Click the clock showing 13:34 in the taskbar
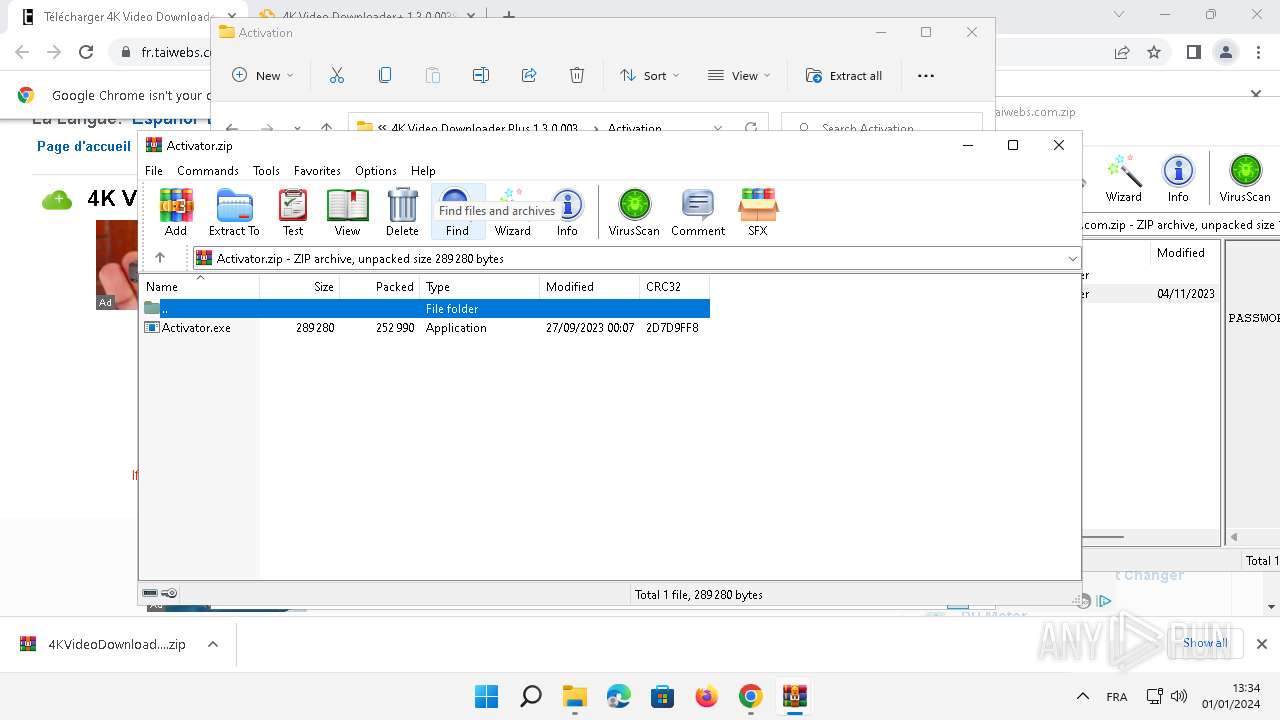Image resolution: width=1280 pixels, height=720 pixels. (1245, 688)
